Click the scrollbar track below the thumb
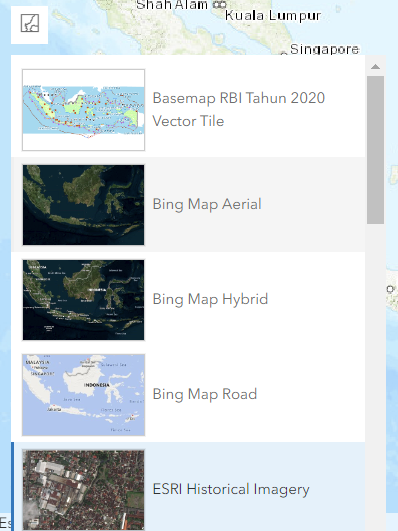Viewport: 398px width, 531px height. (x=375, y=373)
